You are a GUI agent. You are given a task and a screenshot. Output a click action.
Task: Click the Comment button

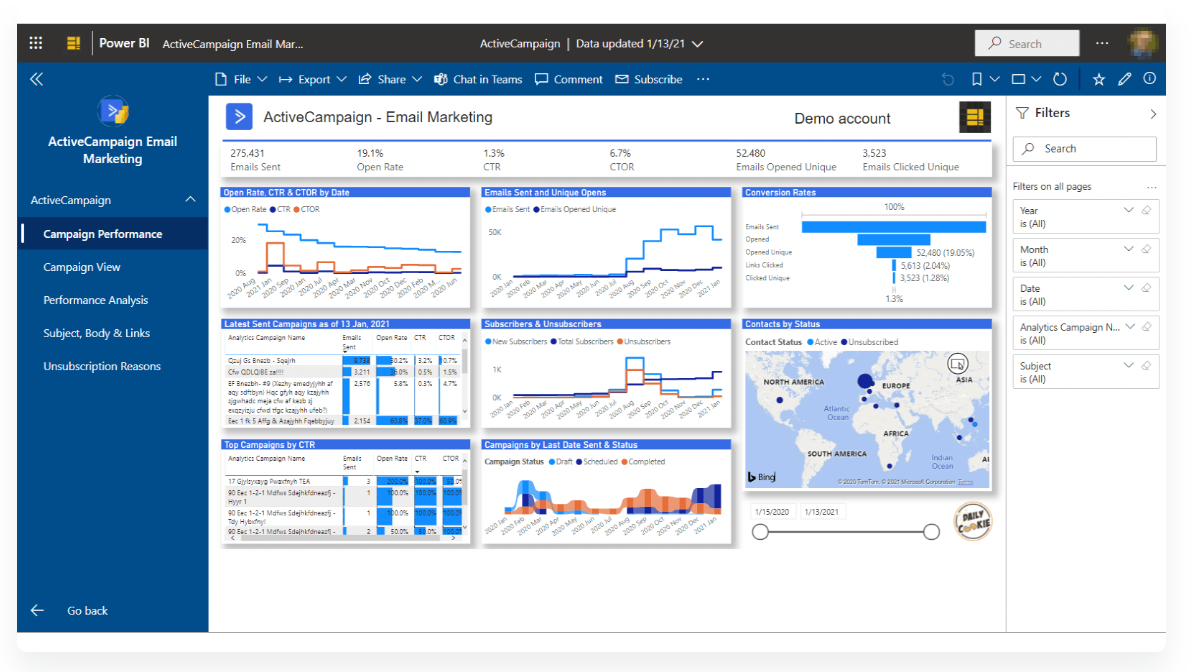point(569,79)
